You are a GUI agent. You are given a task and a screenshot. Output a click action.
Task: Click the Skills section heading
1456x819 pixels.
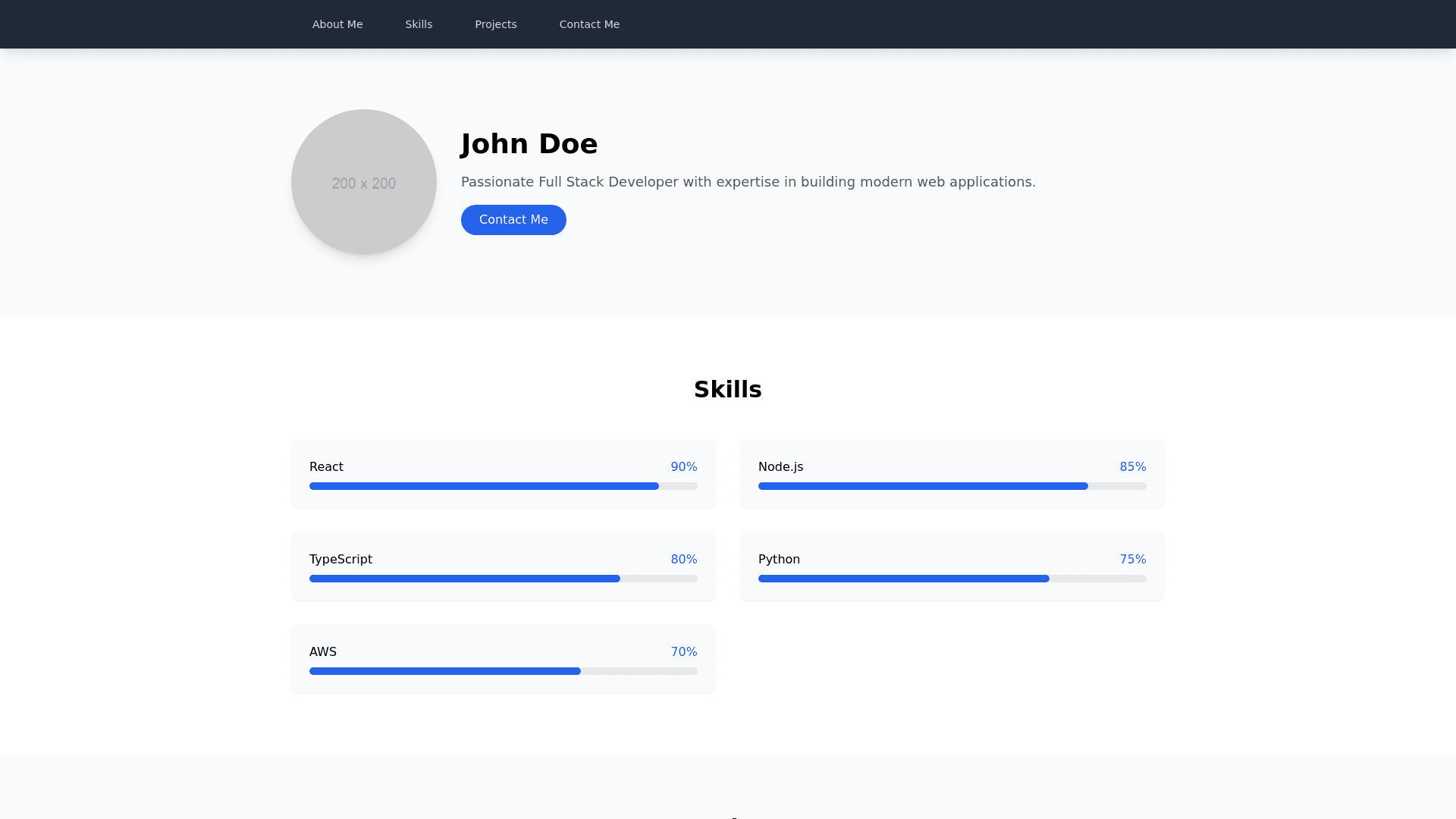[x=727, y=389]
